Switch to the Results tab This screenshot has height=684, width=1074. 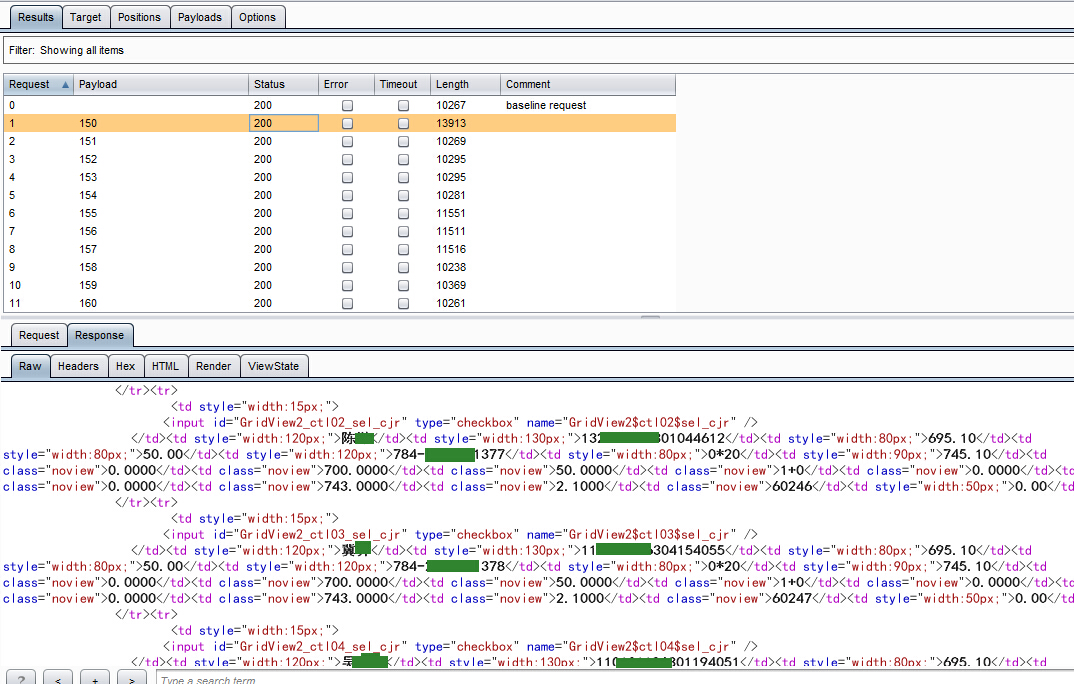(x=36, y=17)
